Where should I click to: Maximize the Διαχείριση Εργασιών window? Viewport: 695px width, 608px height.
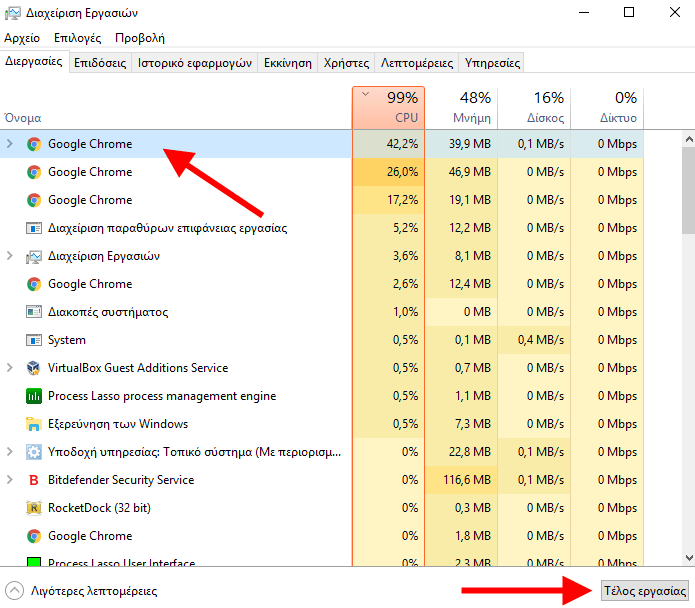click(629, 12)
